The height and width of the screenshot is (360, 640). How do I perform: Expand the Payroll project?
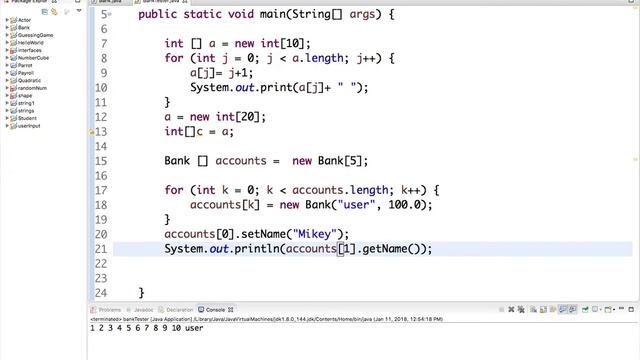7,73
